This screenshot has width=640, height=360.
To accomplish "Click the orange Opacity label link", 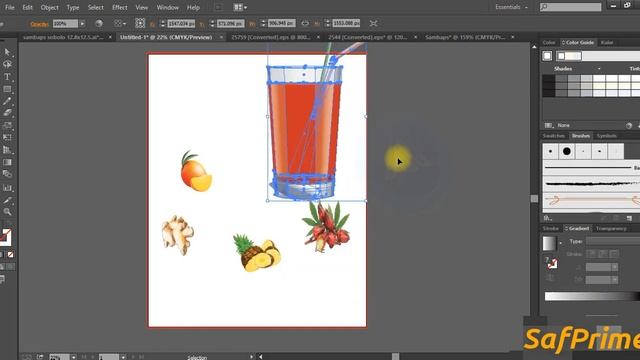I will [40, 24].
